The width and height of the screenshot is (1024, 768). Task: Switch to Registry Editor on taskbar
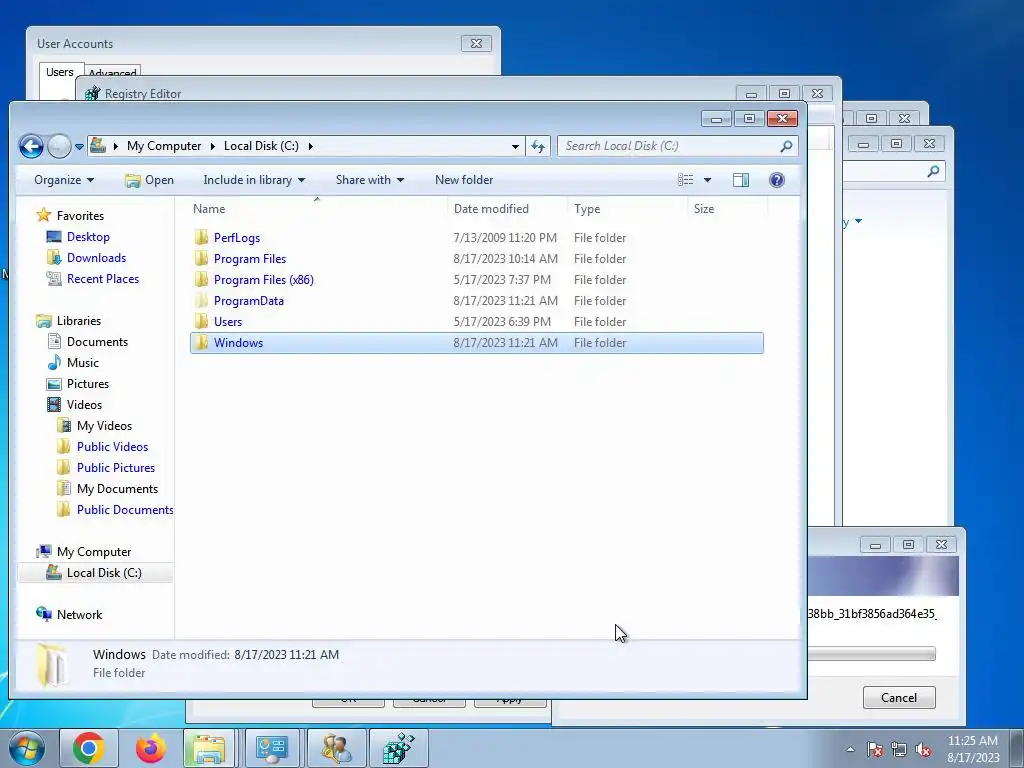click(399, 748)
